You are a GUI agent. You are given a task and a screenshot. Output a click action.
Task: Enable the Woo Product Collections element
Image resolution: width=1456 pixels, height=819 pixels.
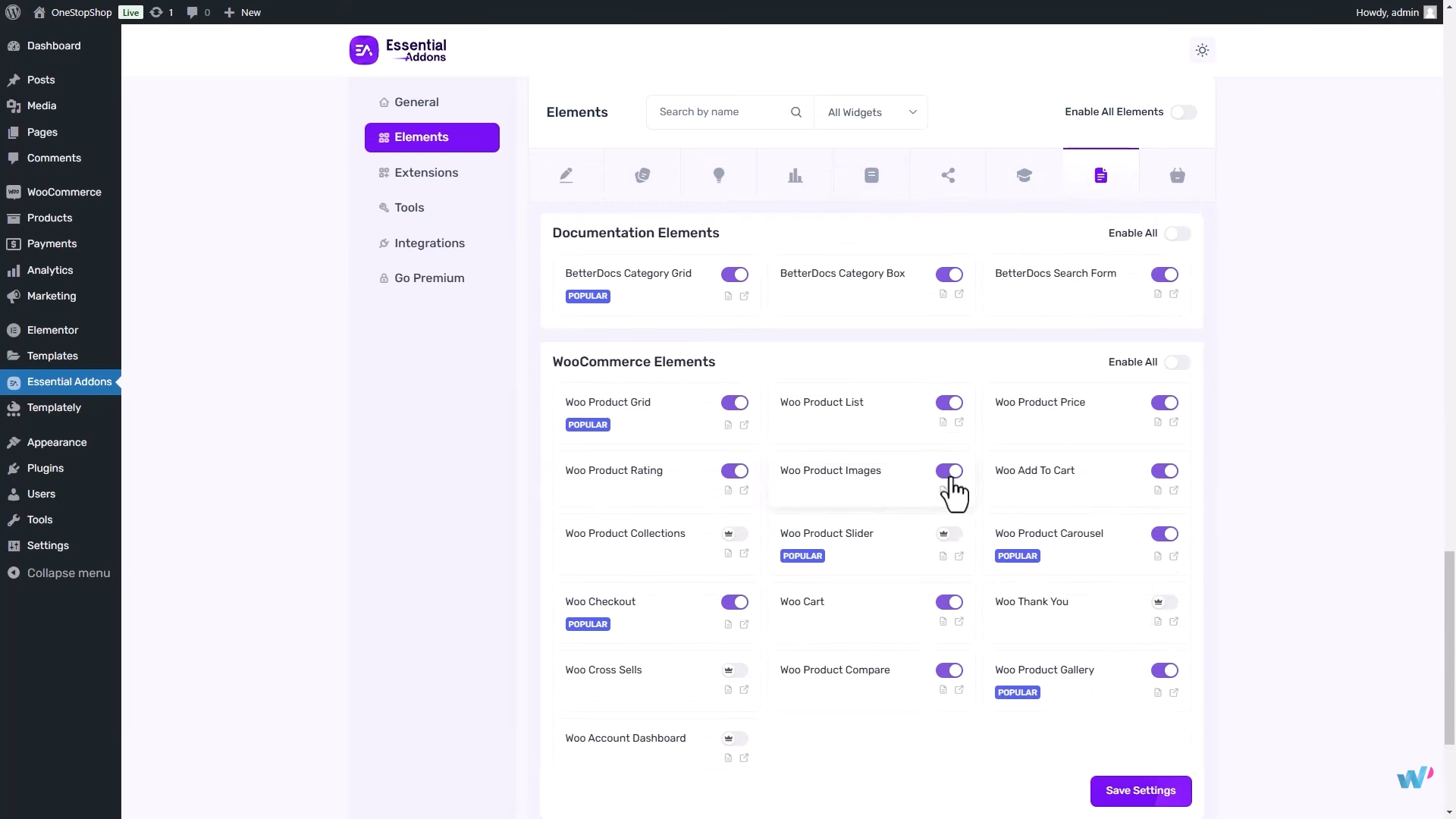pos(734,533)
